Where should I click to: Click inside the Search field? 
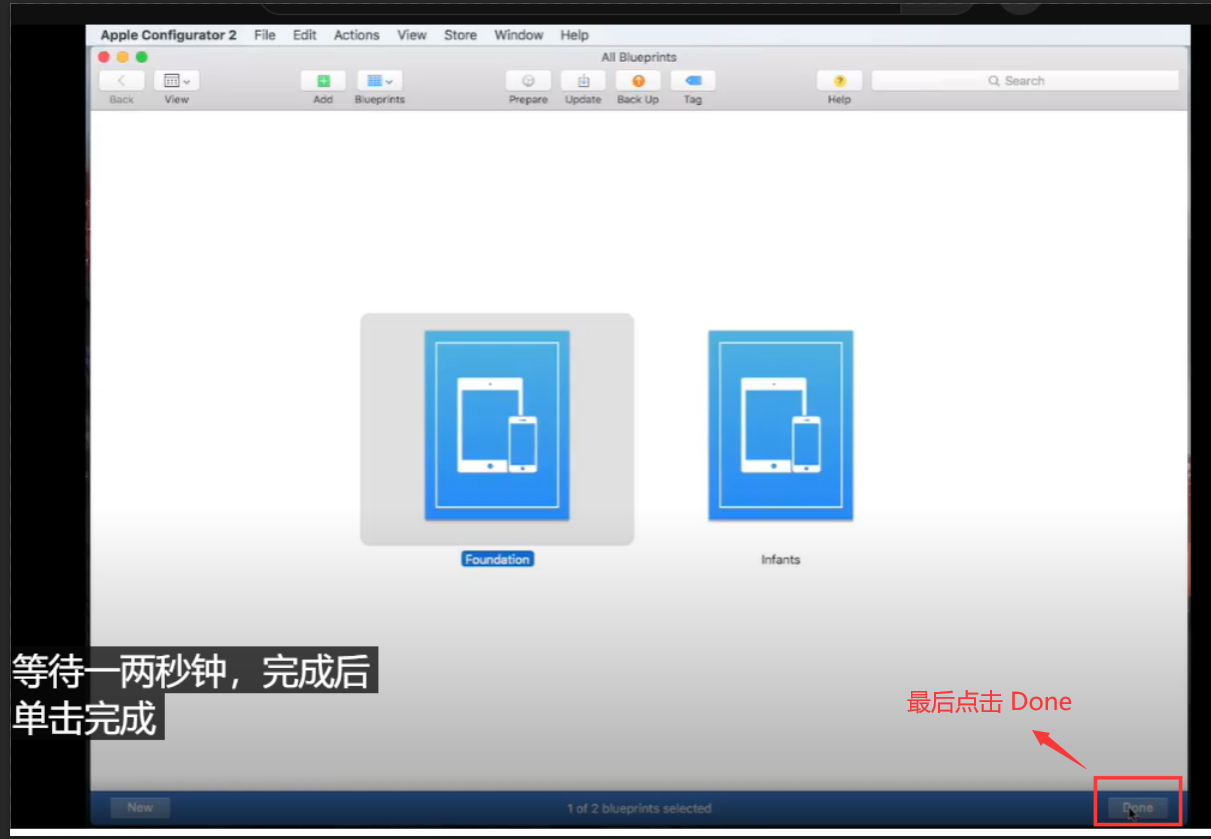(x=1024, y=81)
